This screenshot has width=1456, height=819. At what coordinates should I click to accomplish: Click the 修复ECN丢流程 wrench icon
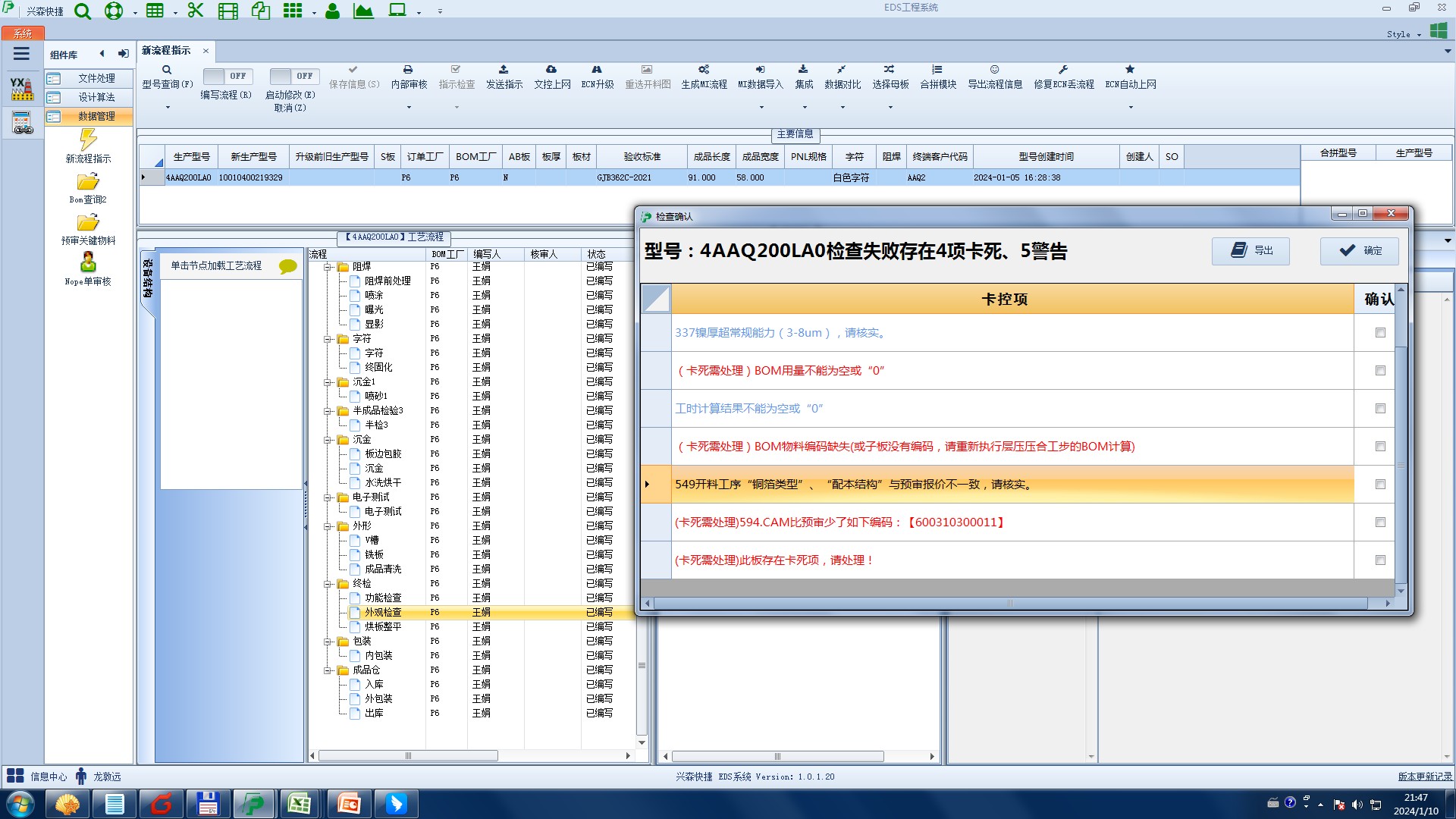pyautogui.click(x=1063, y=70)
